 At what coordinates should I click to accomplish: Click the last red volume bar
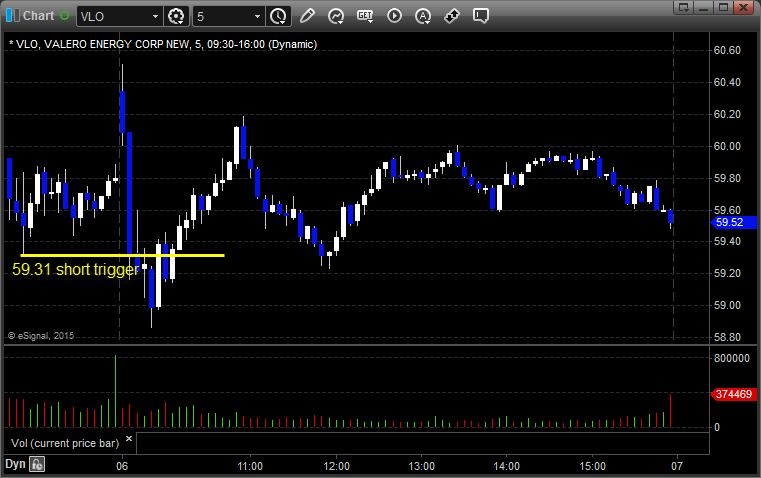click(x=671, y=411)
